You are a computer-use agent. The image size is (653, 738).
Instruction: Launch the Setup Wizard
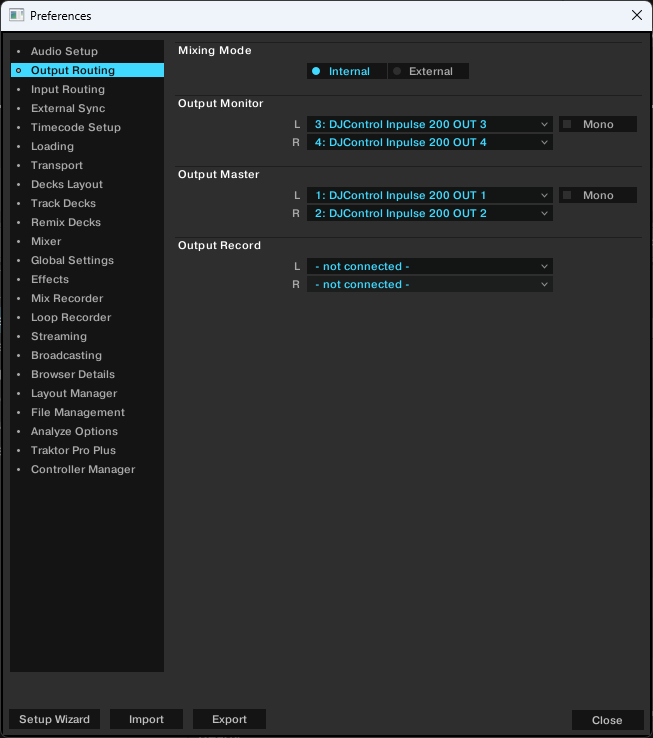55,719
